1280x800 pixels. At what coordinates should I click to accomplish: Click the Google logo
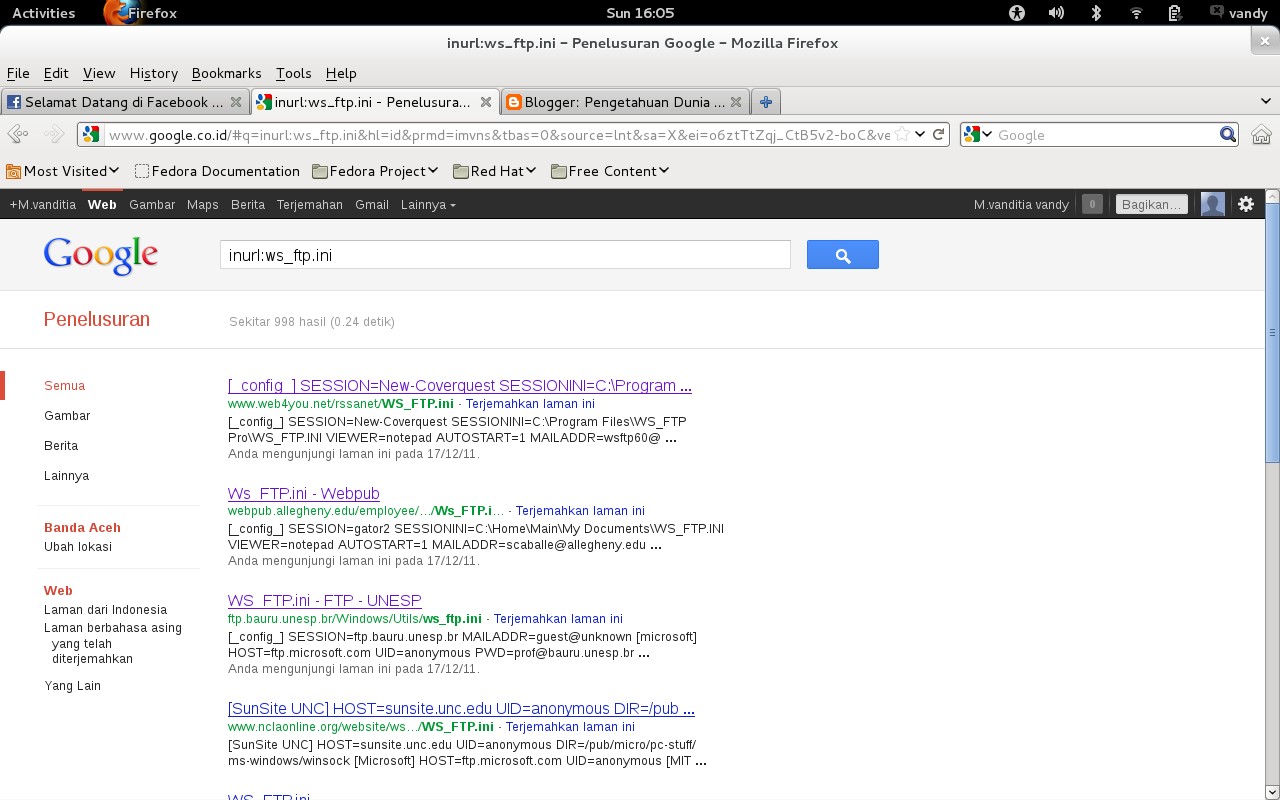(101, 256)
